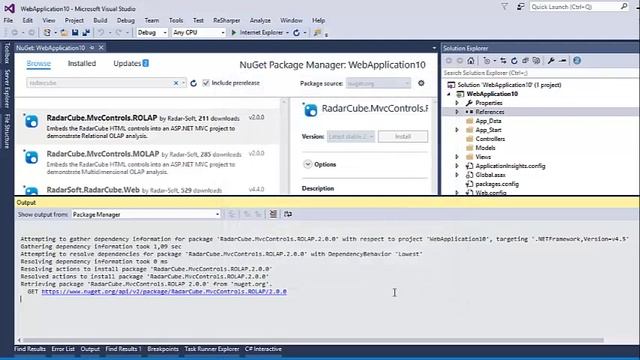This screenshot has width=640, height=360.
Task: Open the Task Runner Explorer tab
Action: 211,349
